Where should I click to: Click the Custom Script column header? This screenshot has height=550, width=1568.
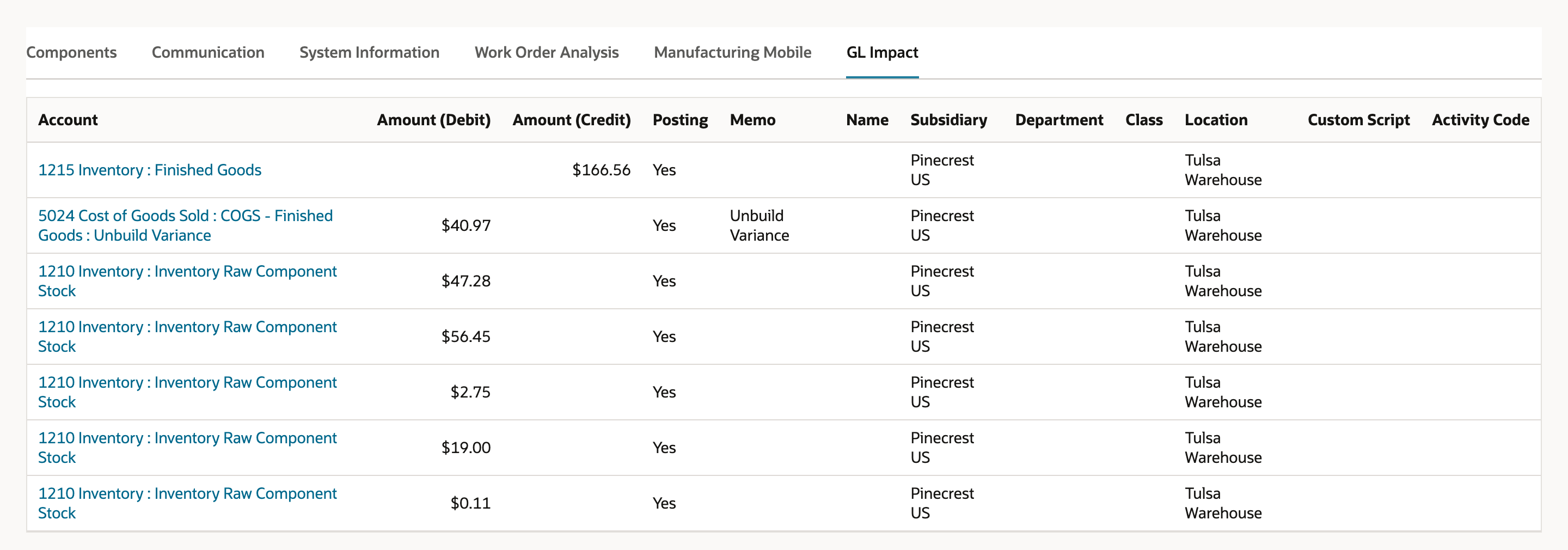click(1358, 120)
